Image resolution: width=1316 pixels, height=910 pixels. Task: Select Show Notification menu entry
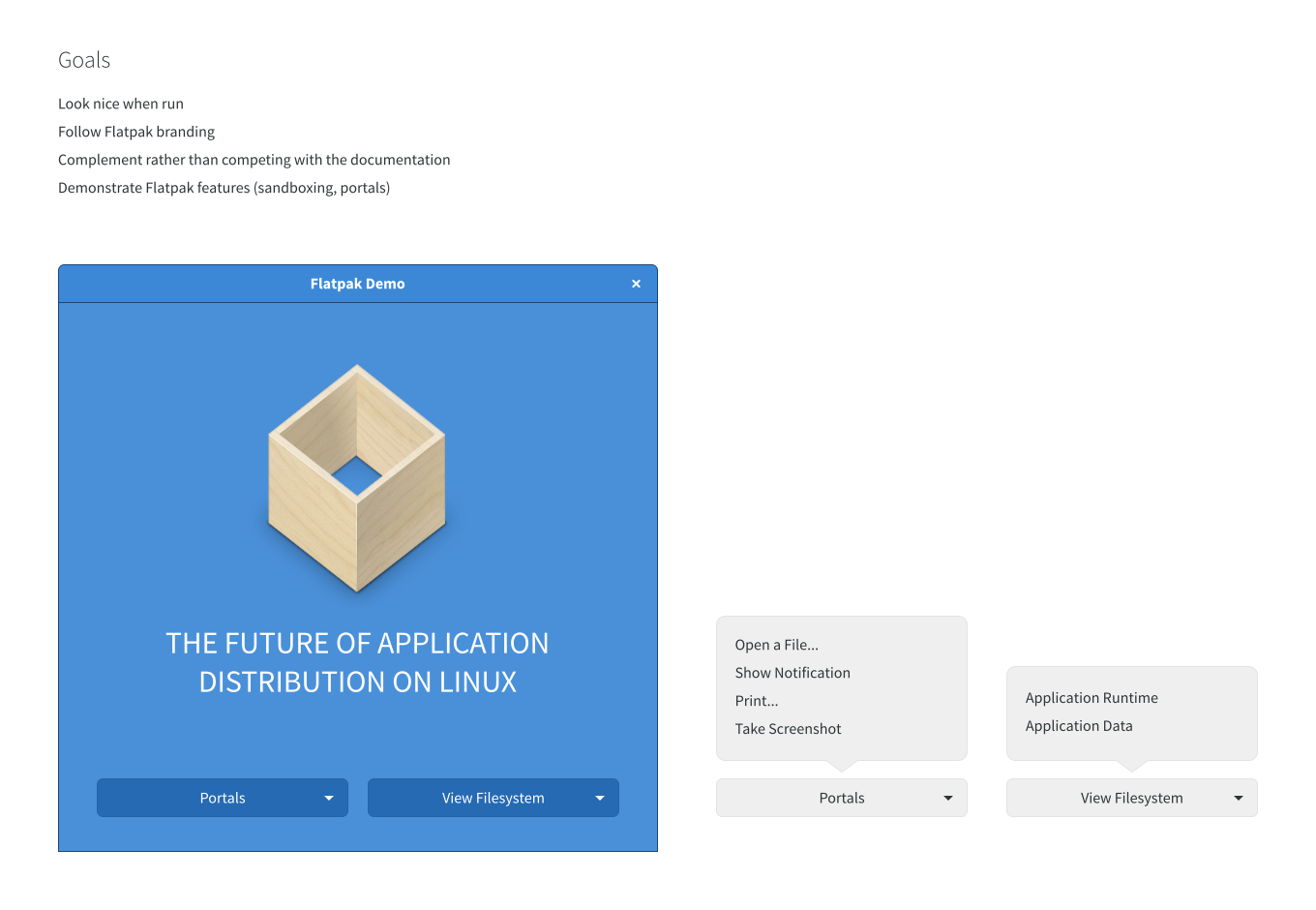[793, 673]
